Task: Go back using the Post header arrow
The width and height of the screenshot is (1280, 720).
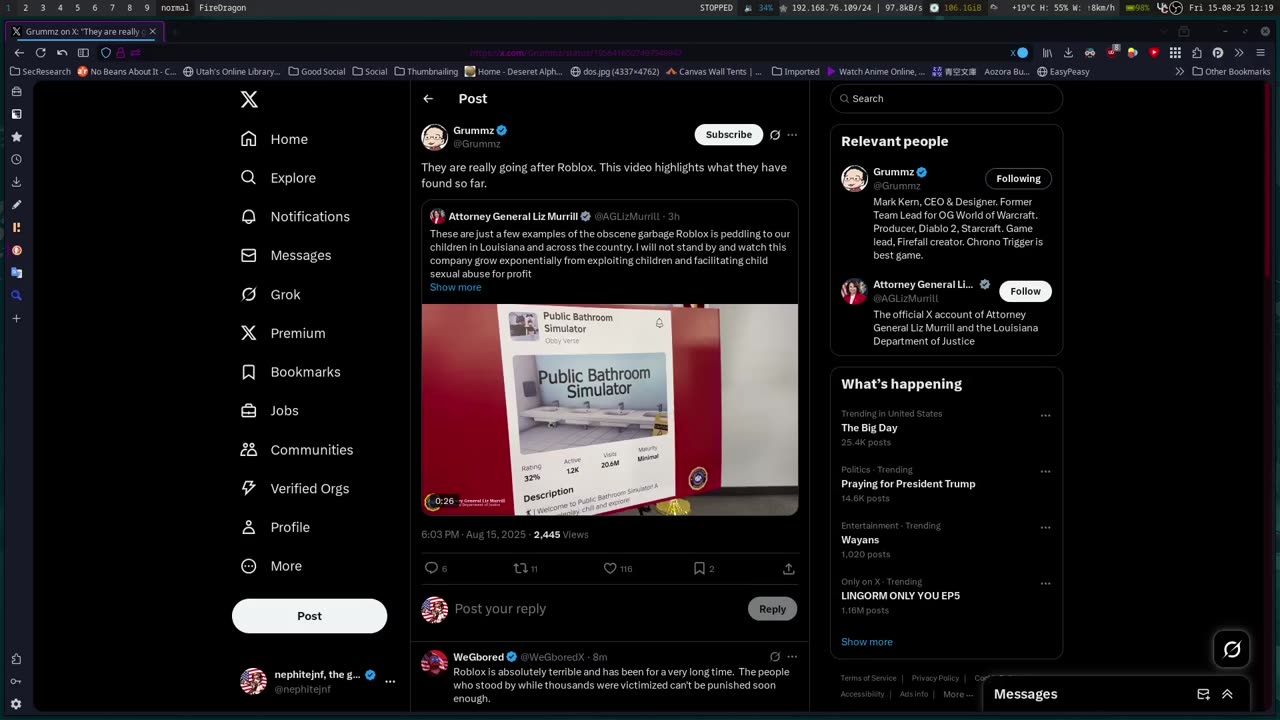Action: [428, 98]
